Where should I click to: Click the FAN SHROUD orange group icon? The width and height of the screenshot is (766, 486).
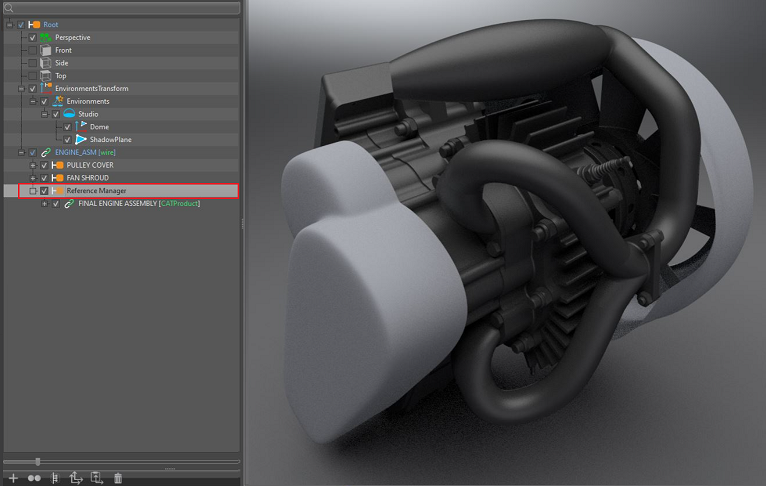(58, 178)
